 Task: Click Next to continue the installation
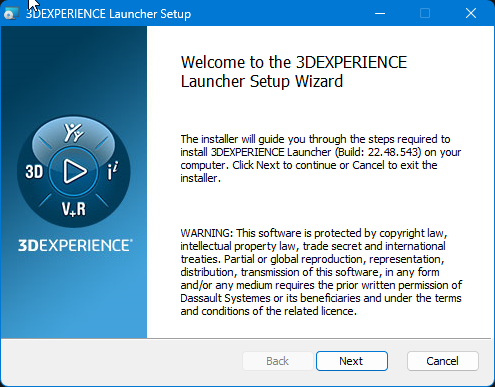coord(352,361)
